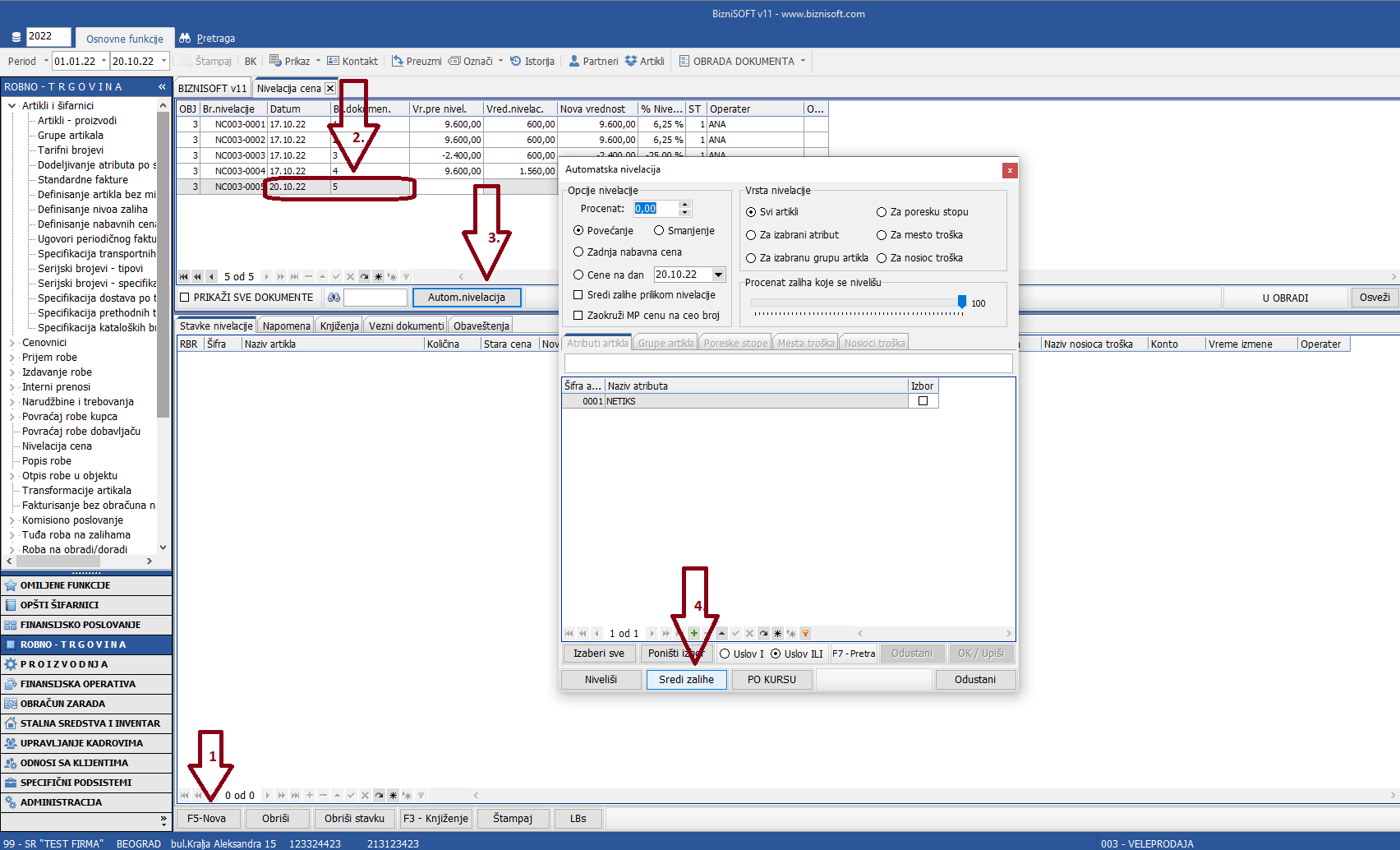Switch to the Knjiženja tab
The image size is (1400, 850).
coord(339,326)
